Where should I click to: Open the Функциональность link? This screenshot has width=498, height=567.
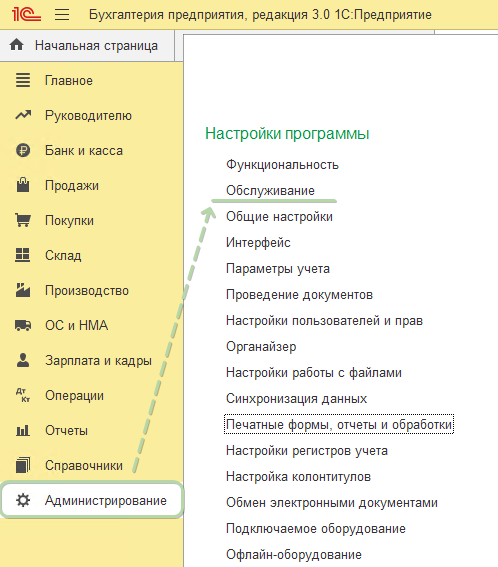282,165
